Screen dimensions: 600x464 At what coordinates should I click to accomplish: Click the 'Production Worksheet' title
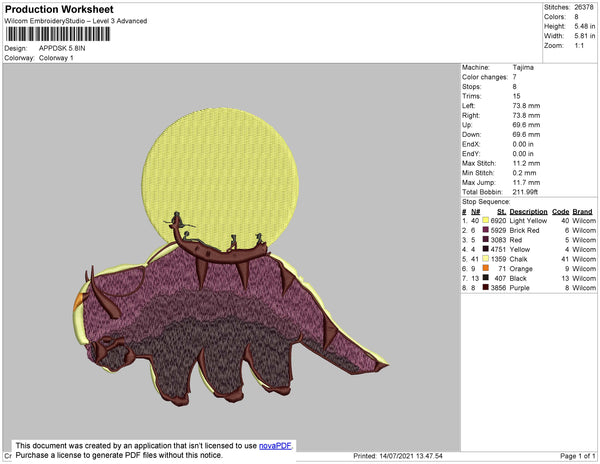pyautogui.click(x=59, y=9)
